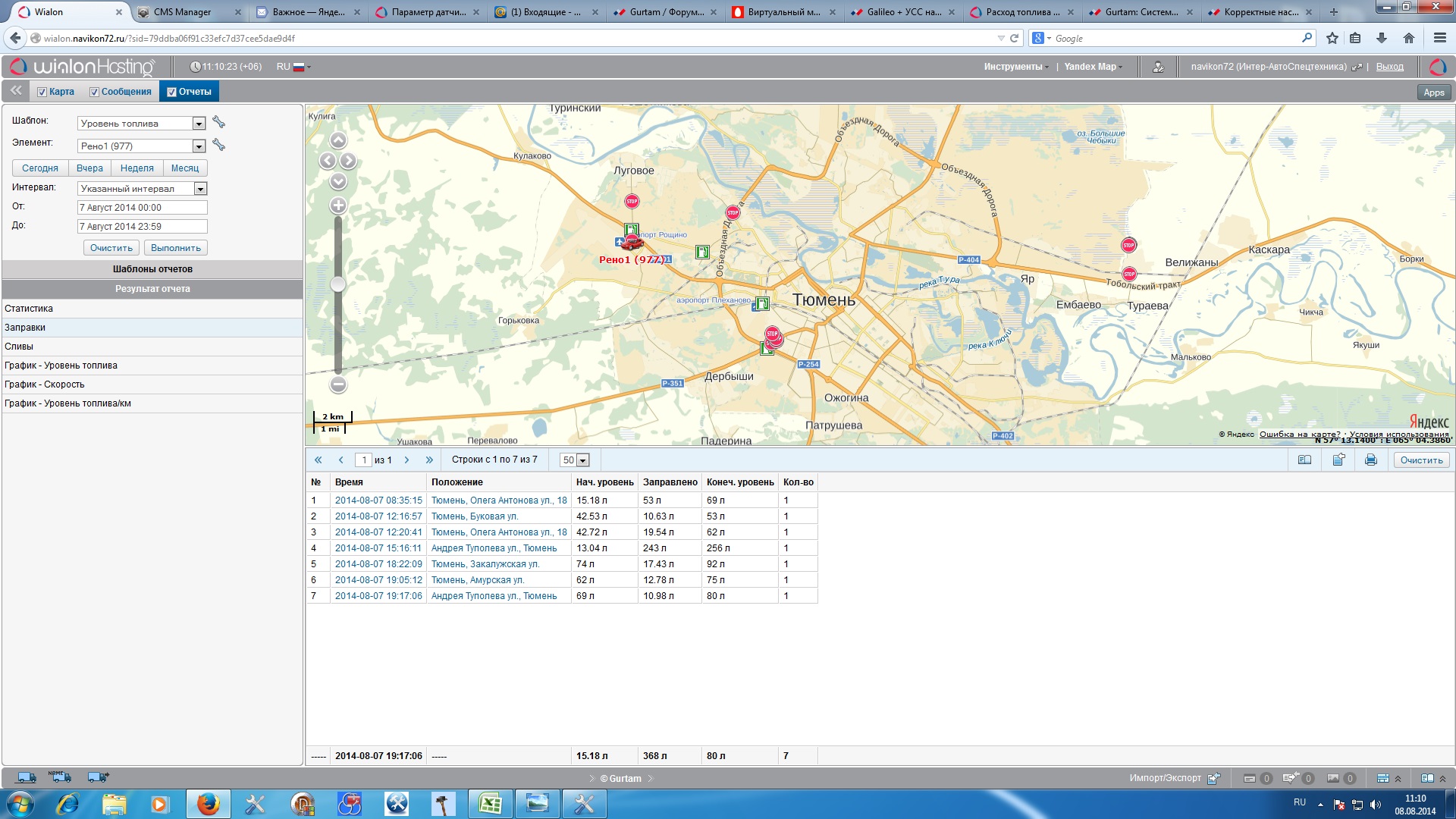Pan the map up with arrow
This screenshot has width=1456, height=819.
338,140
